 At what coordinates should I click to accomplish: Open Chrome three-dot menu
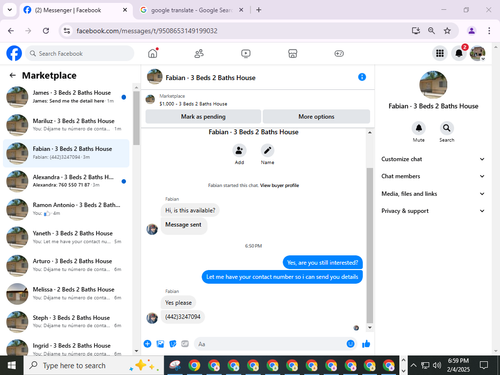489,31
